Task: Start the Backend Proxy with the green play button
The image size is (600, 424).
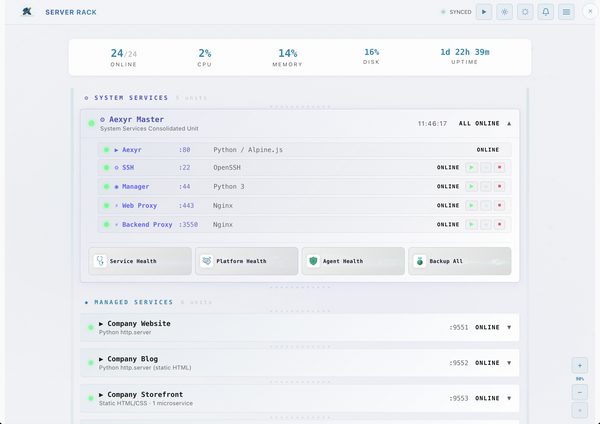Action: [471, 225]
